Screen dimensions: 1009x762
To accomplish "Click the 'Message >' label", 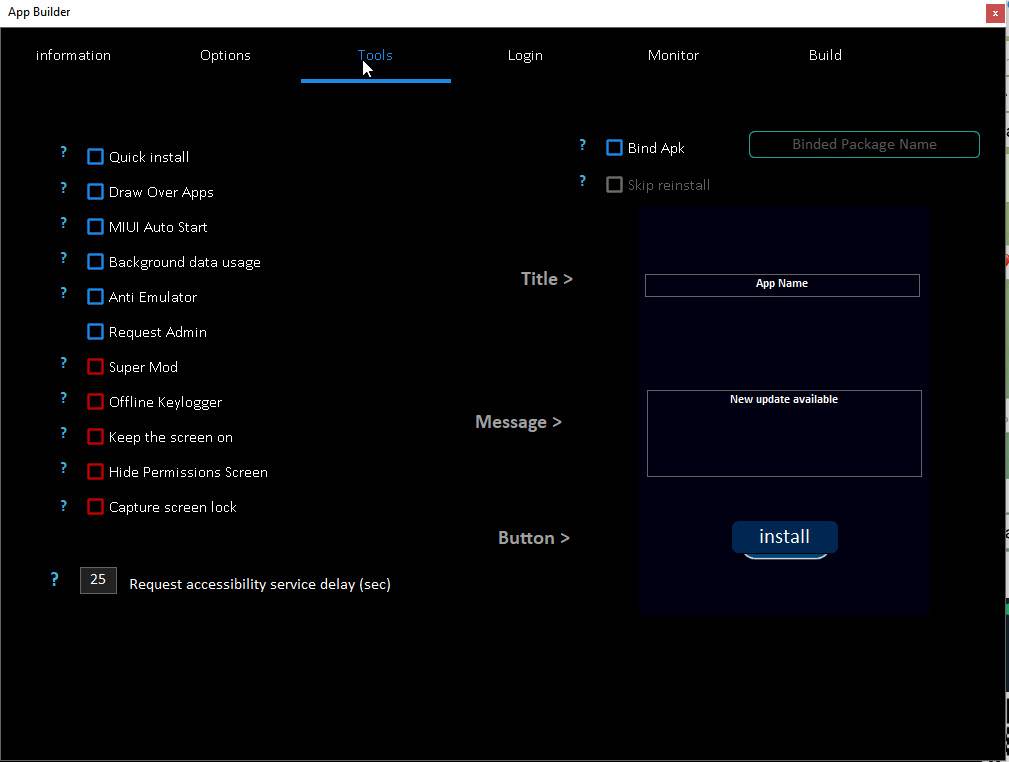I will point(519,422).
